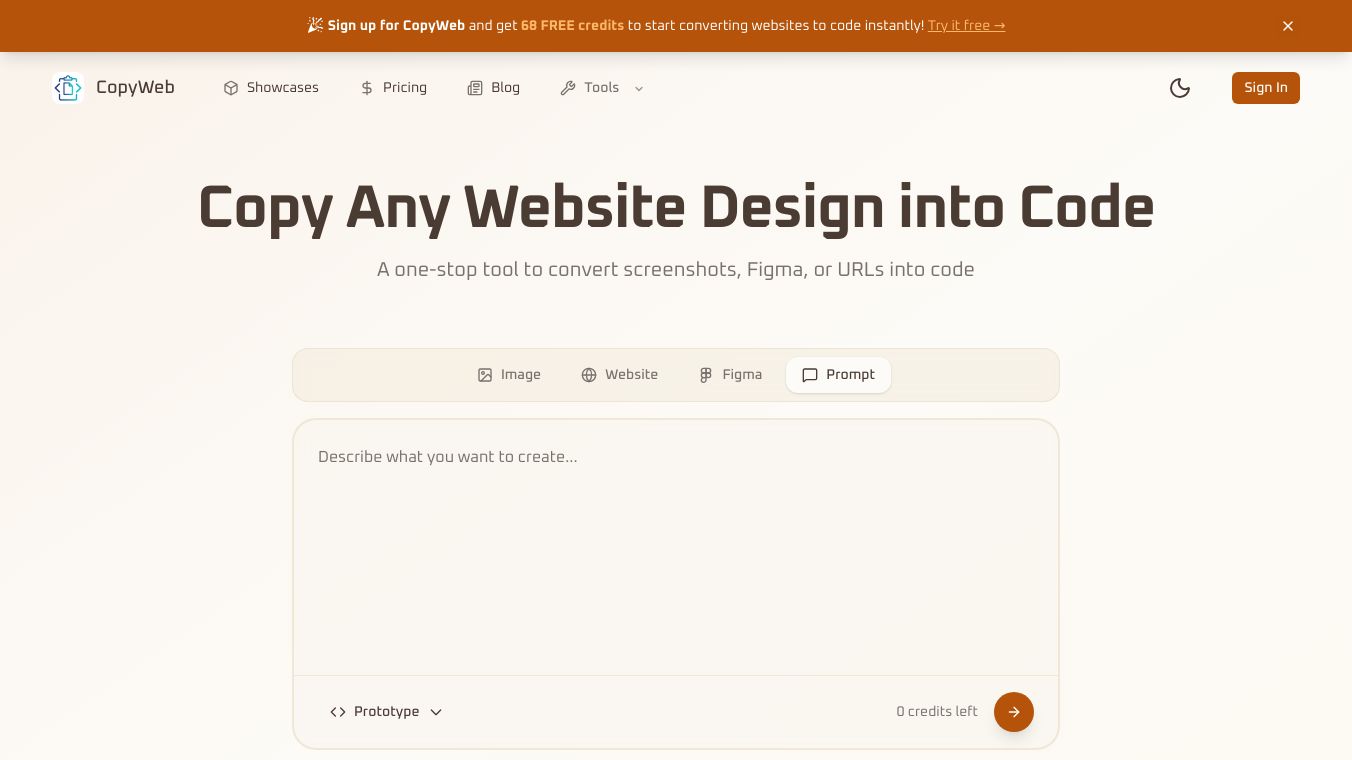
Task: Click the Showcases hexagon icon
Action: (x=231, y=88)
